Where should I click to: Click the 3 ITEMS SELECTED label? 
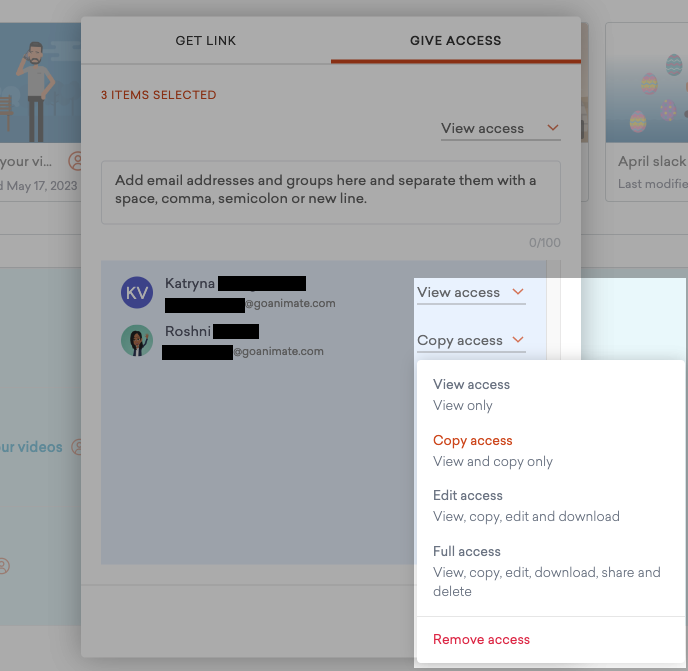coord(158,95)
